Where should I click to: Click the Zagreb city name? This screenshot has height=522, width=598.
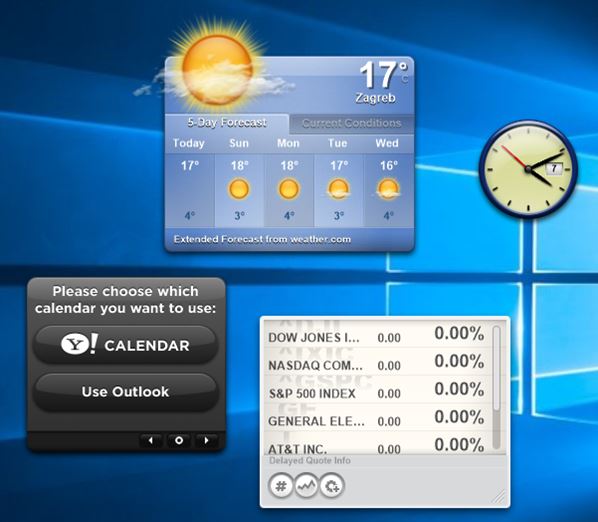click(375, 98)
